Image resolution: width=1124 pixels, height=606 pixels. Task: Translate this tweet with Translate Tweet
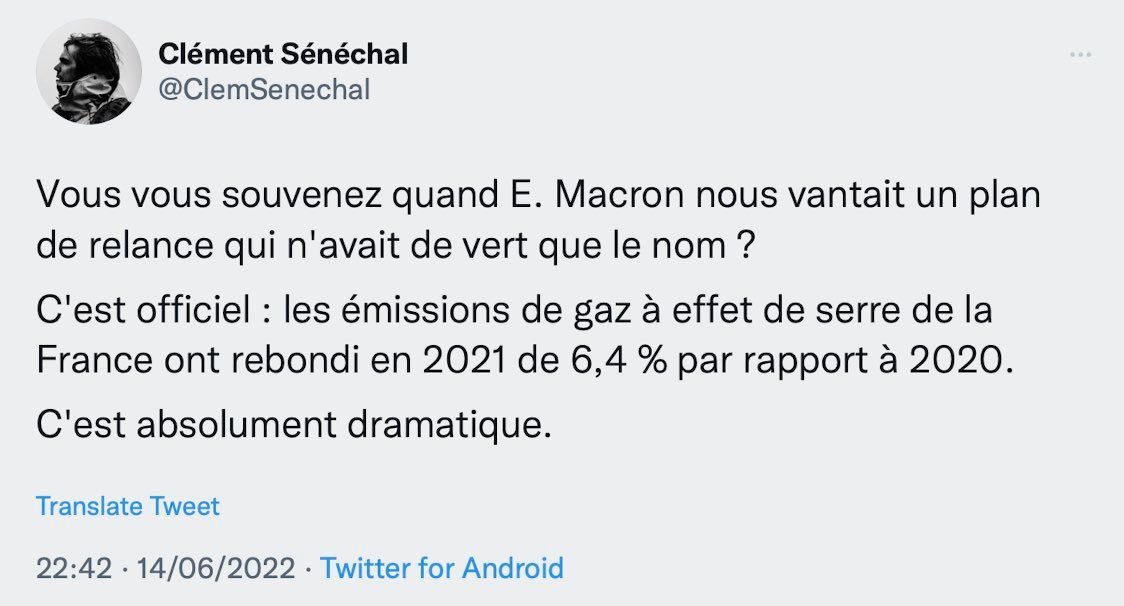(x=128, y=506)
